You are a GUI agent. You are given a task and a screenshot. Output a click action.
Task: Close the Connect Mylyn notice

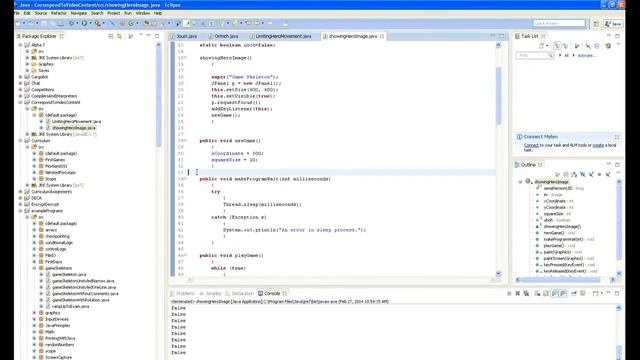(617, 137)
